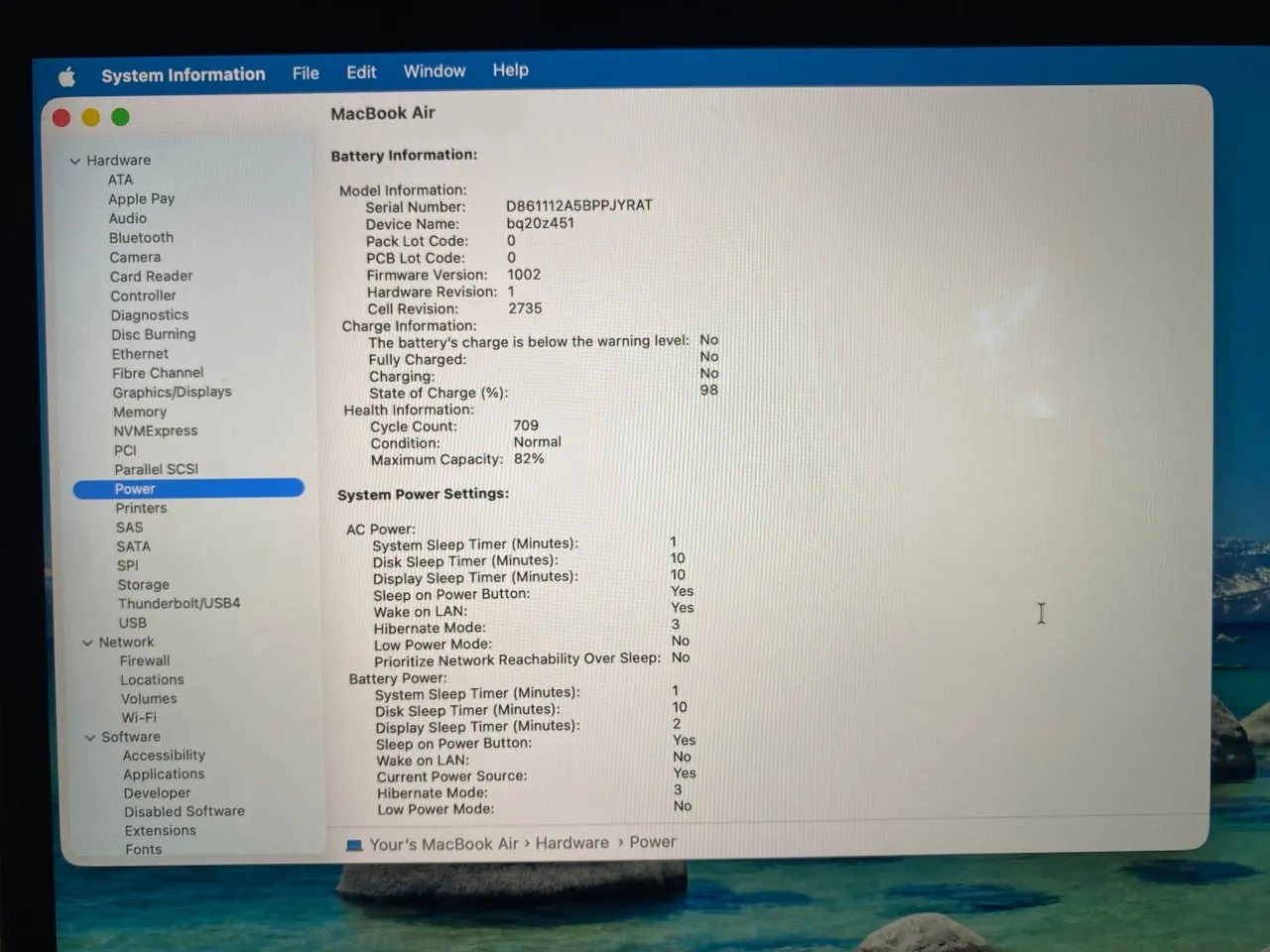
Task: Click the Battery Information heading
Action: [x=404, y=155]
